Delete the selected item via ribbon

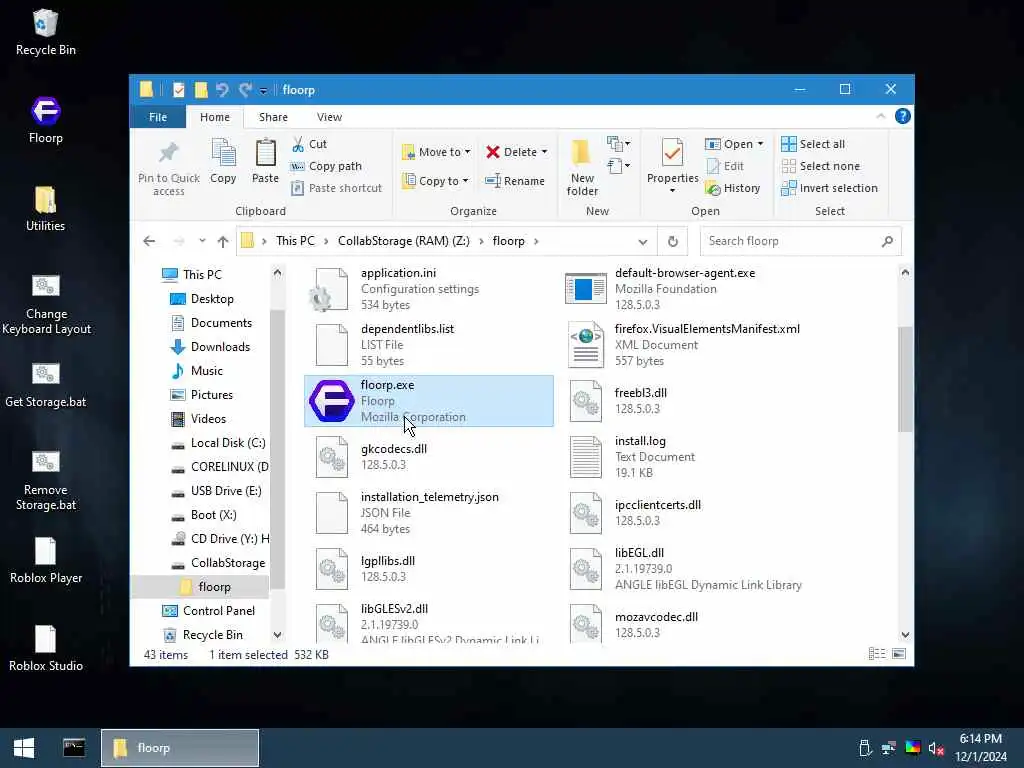click(511, 152)
